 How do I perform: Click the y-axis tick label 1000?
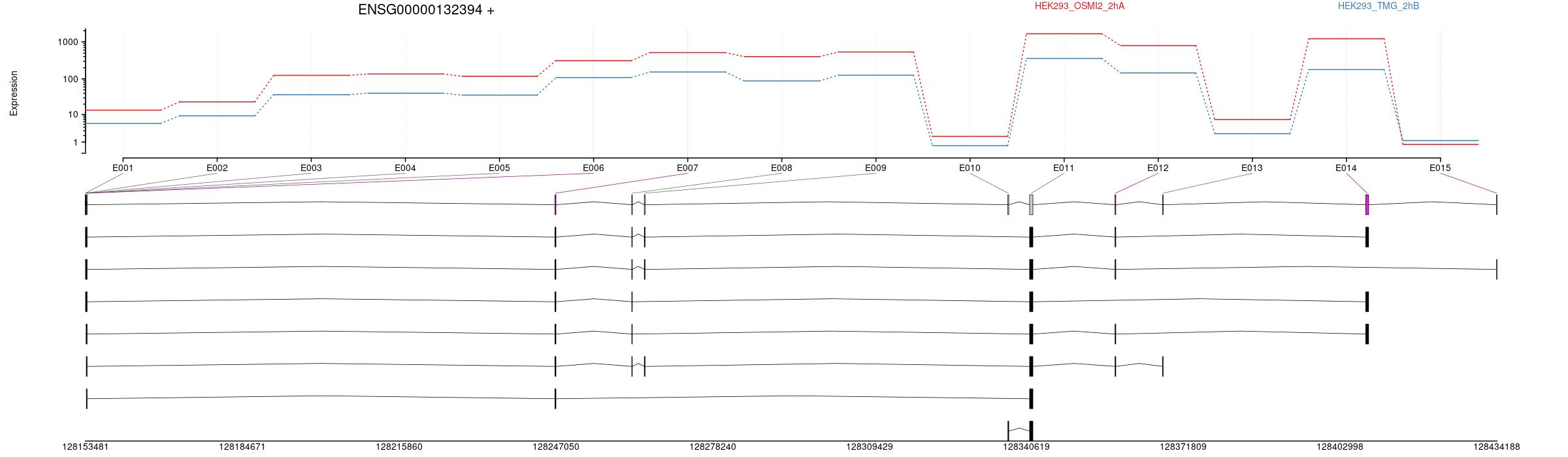tap(68, 42)
